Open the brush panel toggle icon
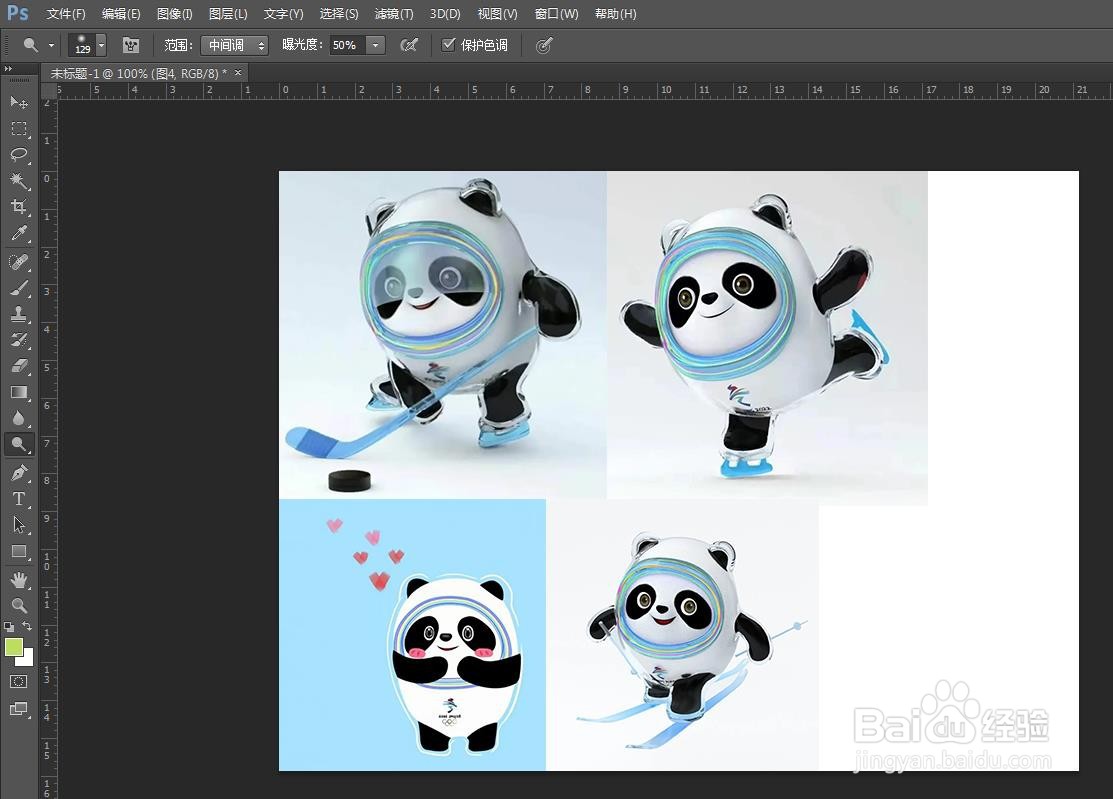The width and height of the screenshot is (1113, 799). pos(131,45)
